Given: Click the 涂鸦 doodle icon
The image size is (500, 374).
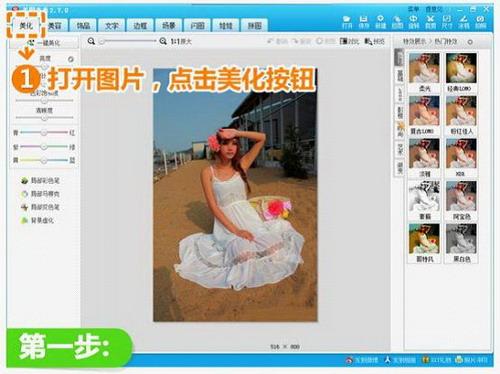Looking at the screenshot, I should pyautogui.click(x=463, y=22).
